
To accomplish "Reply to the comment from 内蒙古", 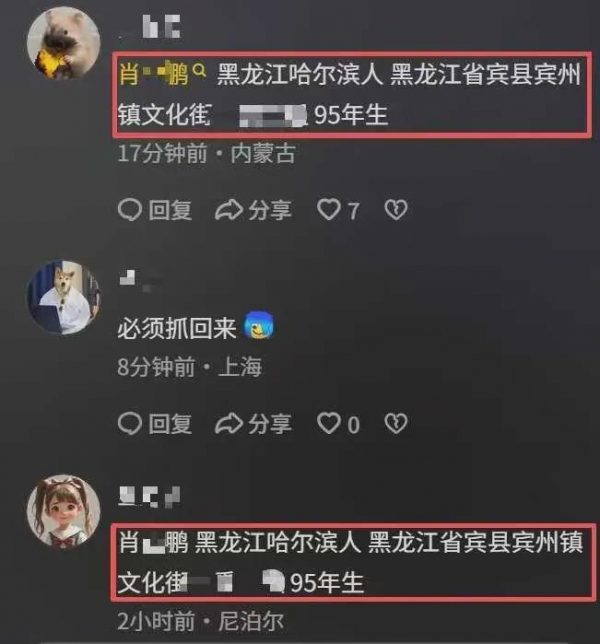I will pyautogui.click(x=154, y=210).
